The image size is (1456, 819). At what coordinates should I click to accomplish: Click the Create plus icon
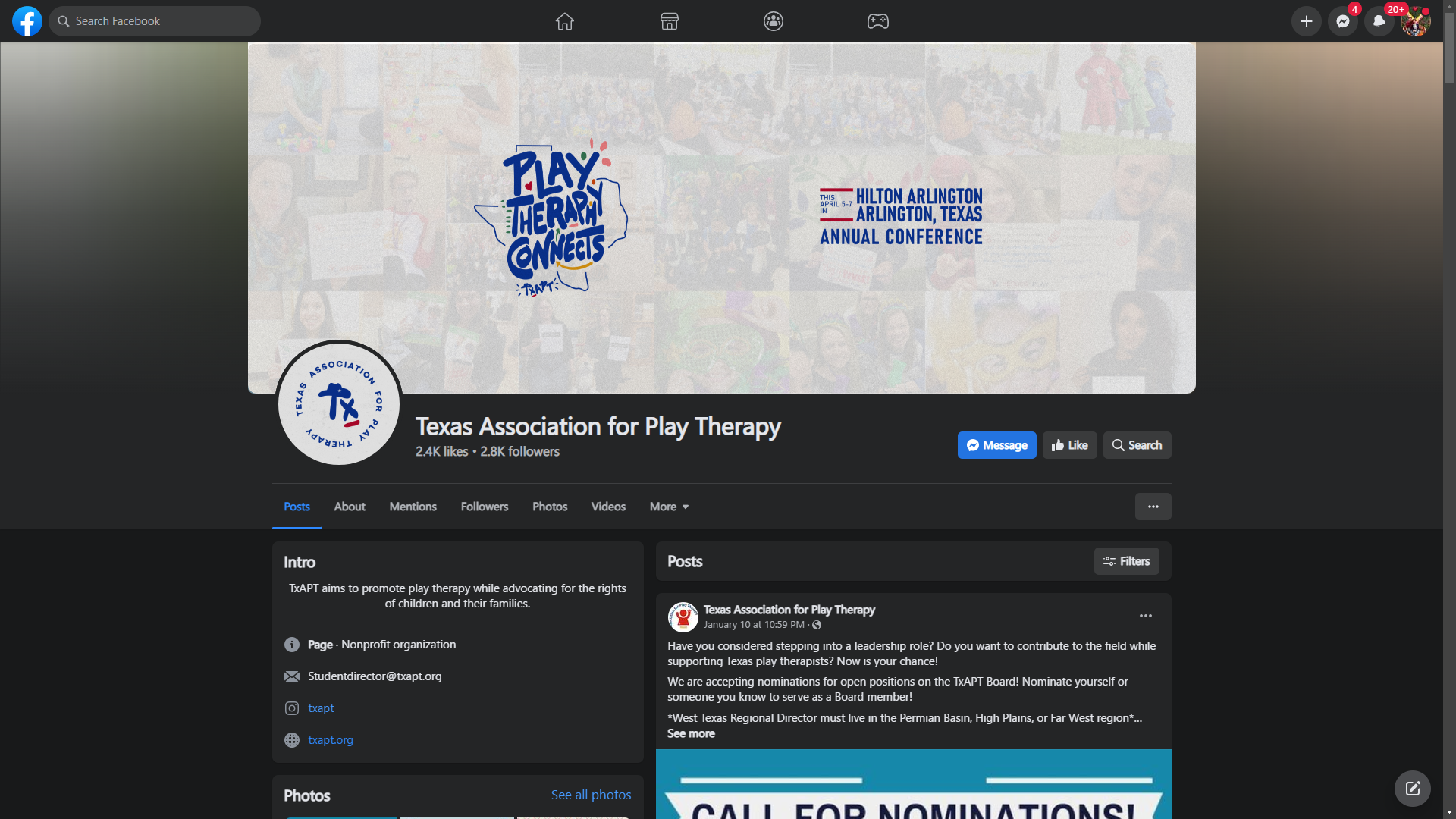point(1306,21)
